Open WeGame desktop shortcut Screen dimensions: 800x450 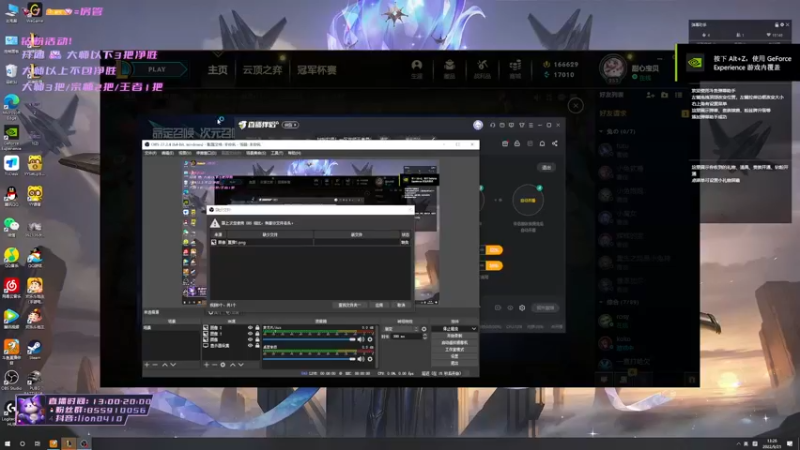click(x=34, y=11)
